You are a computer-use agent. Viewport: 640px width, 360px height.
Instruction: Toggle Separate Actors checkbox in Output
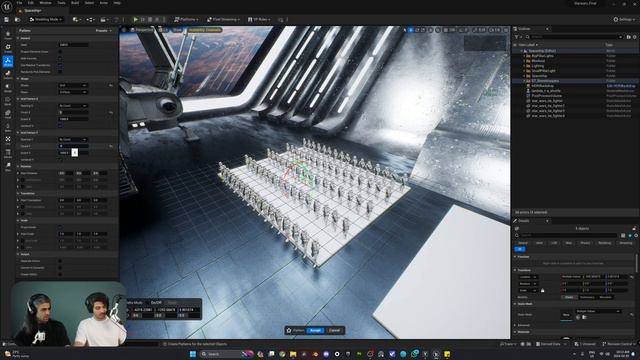click(x=60, y=261)
